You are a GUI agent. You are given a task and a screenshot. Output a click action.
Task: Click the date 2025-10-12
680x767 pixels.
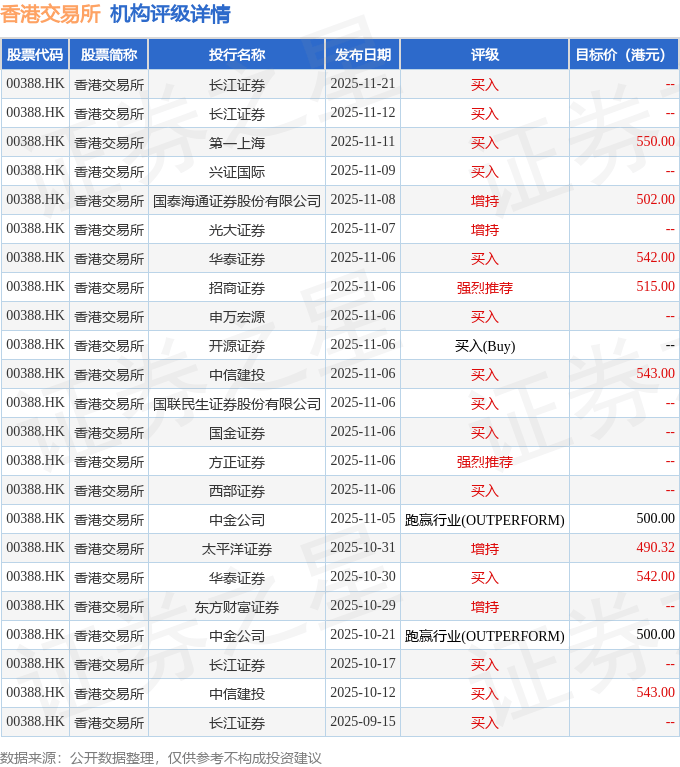tap(363, 692)
